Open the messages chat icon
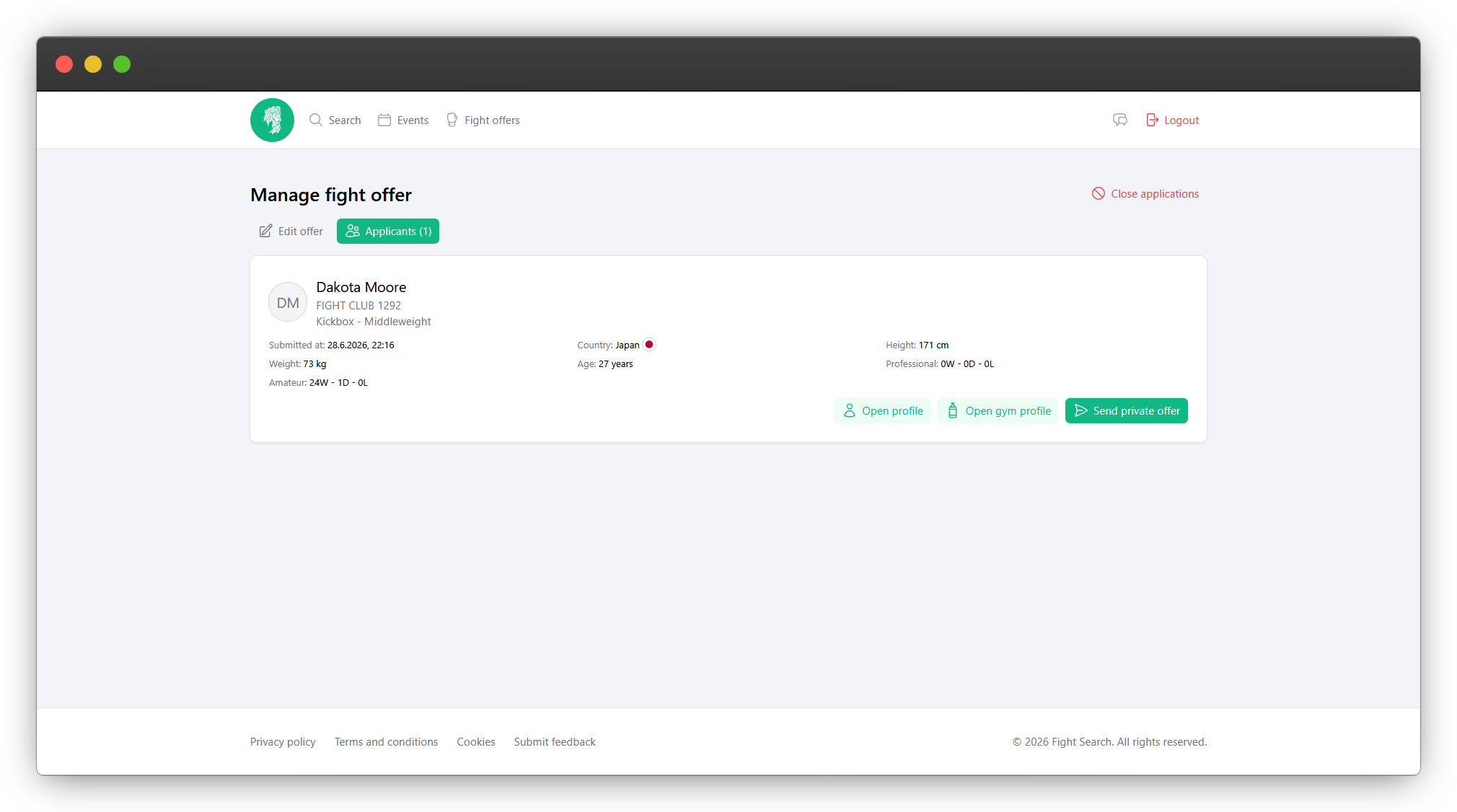 (1119, 120)
